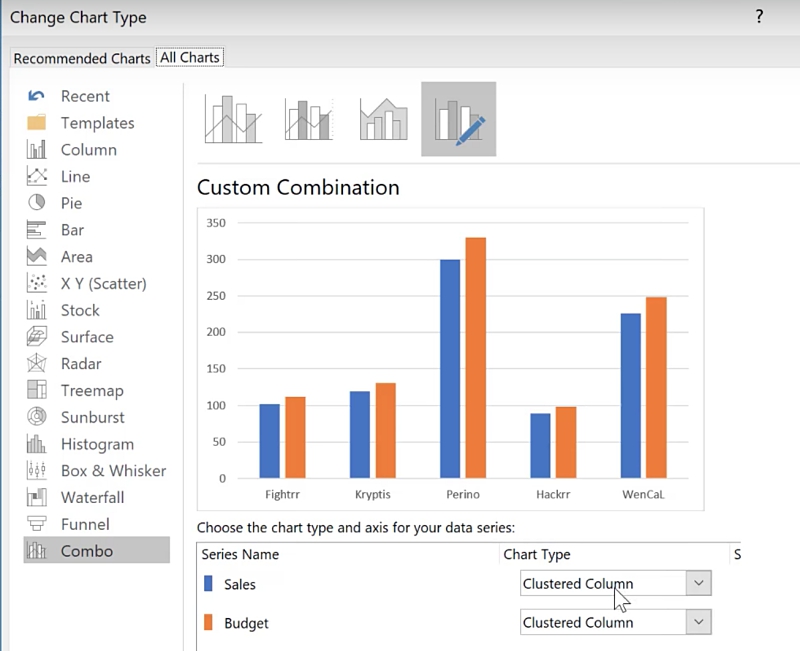The height and width of the screenshot is (651, 800).
Task: Choose the X Y (Scatter) category
Action: point(103,283)
